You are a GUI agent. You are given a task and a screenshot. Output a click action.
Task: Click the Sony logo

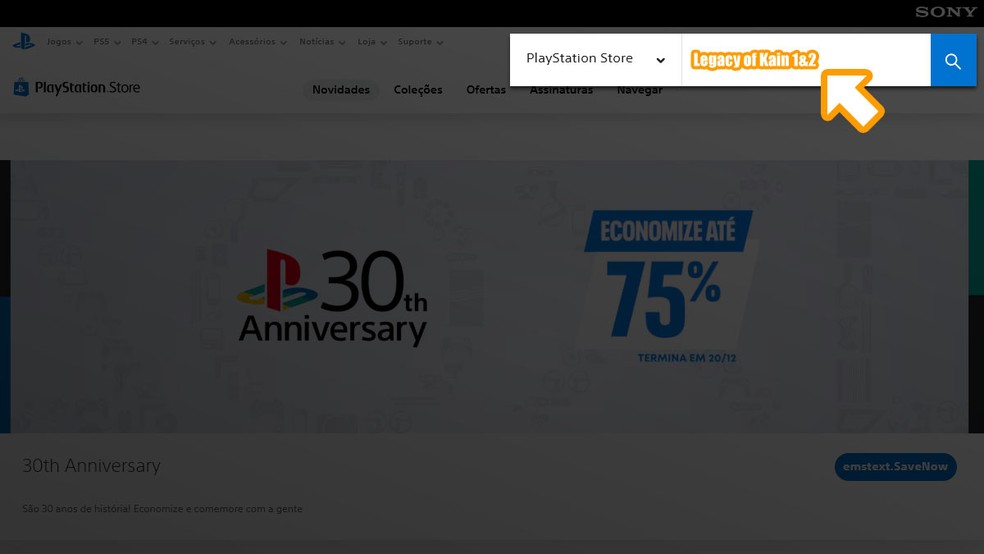pos(946,12)
